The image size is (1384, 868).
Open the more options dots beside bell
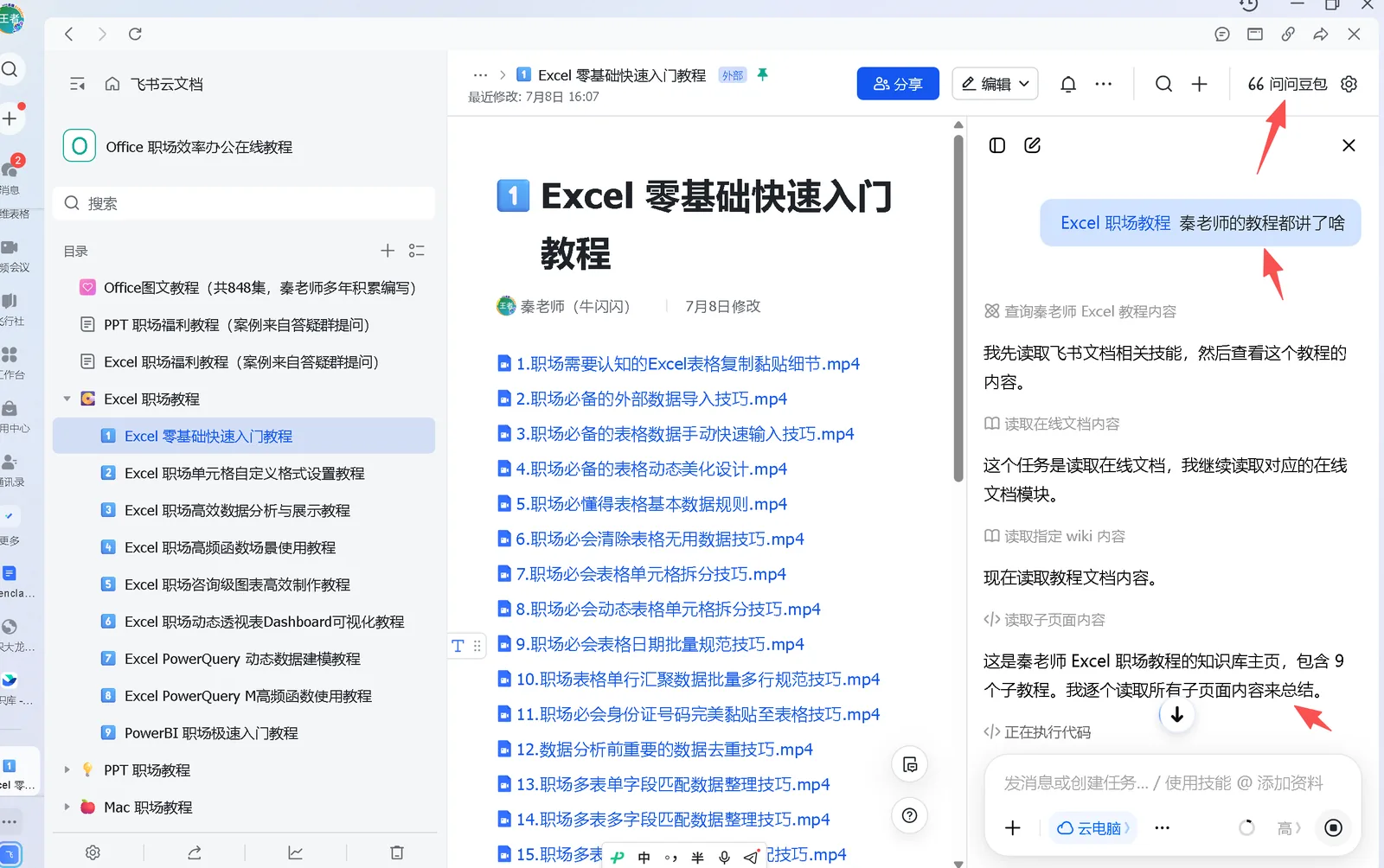click(1104, 84)
